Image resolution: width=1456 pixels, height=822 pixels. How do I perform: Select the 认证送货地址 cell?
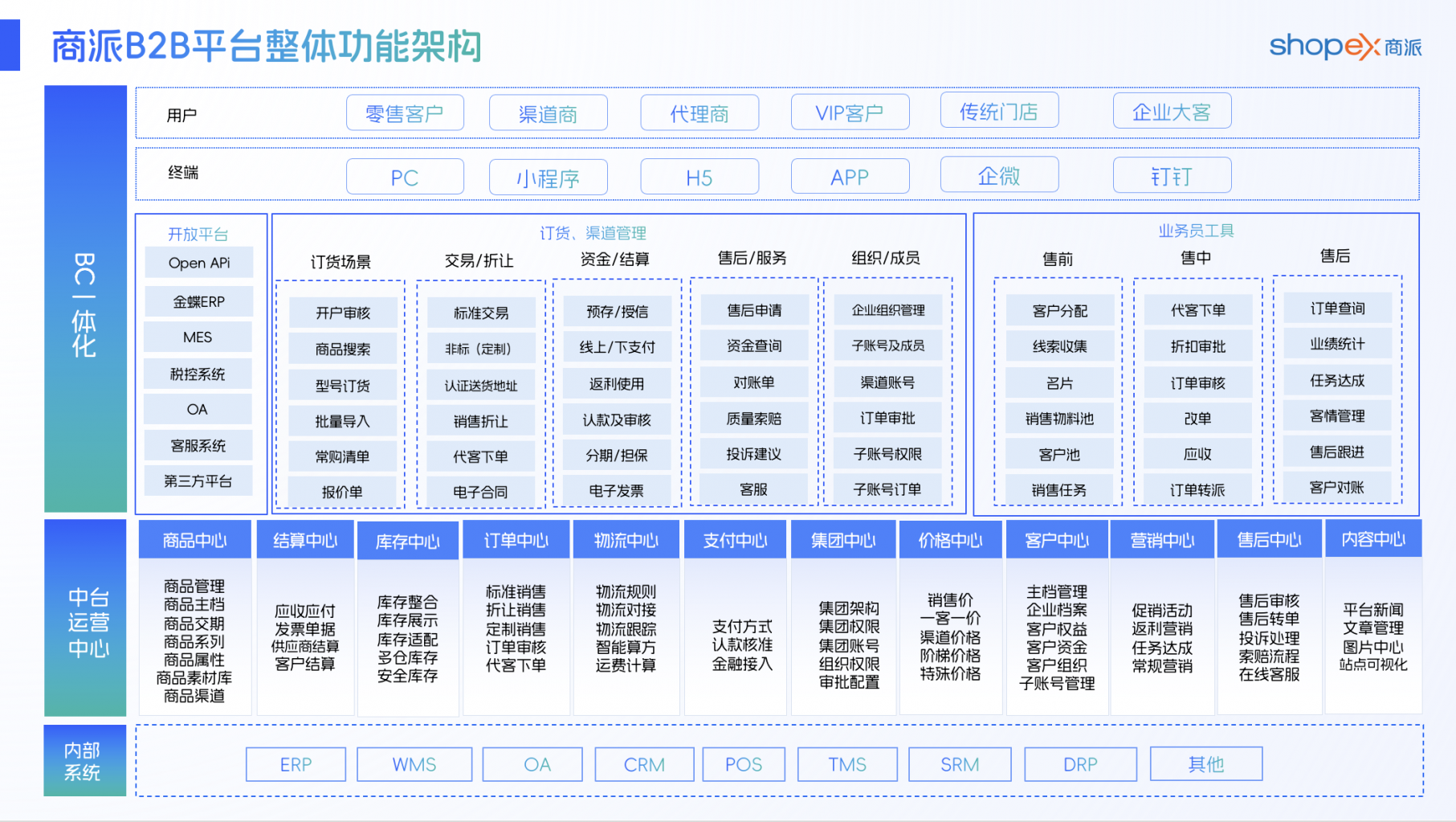pyautogui.click(x=480, y=385)
